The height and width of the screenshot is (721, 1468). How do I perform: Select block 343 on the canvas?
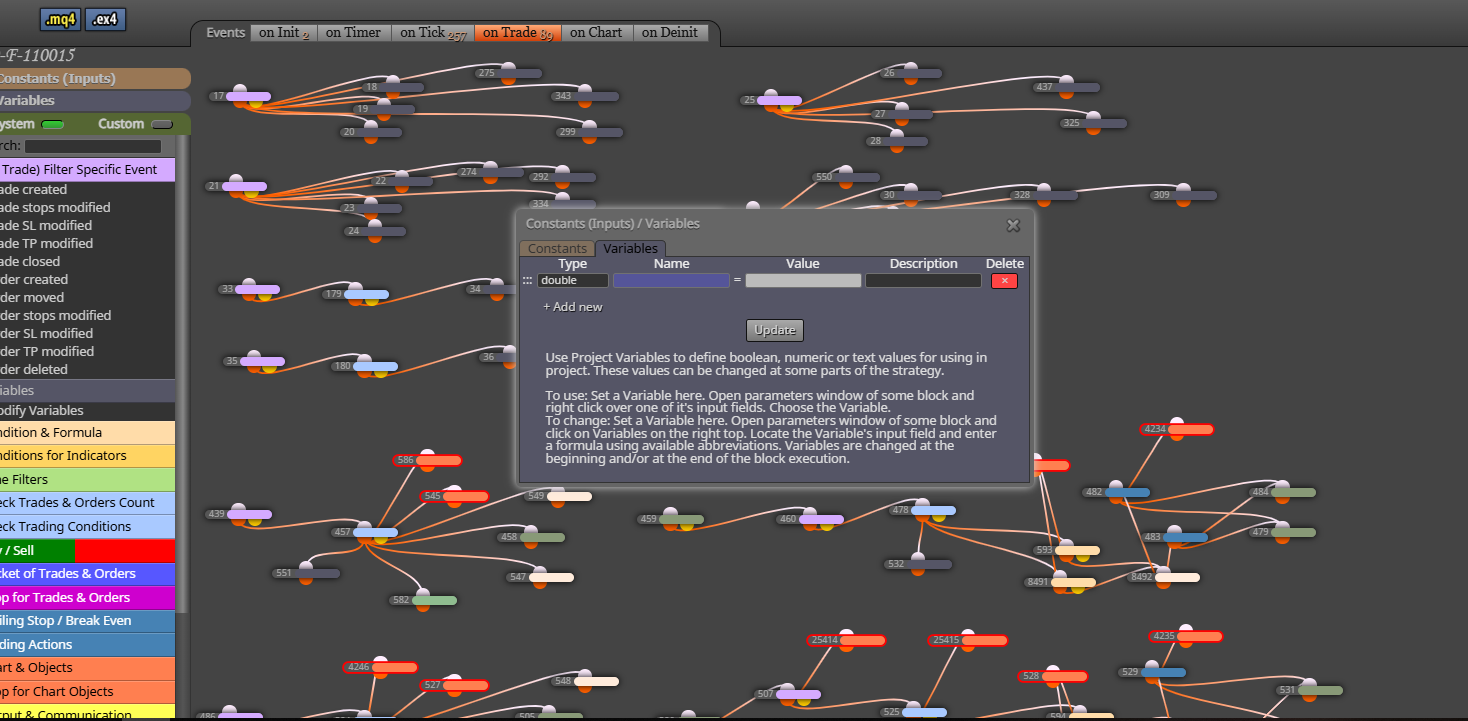(x=584, y=97)
